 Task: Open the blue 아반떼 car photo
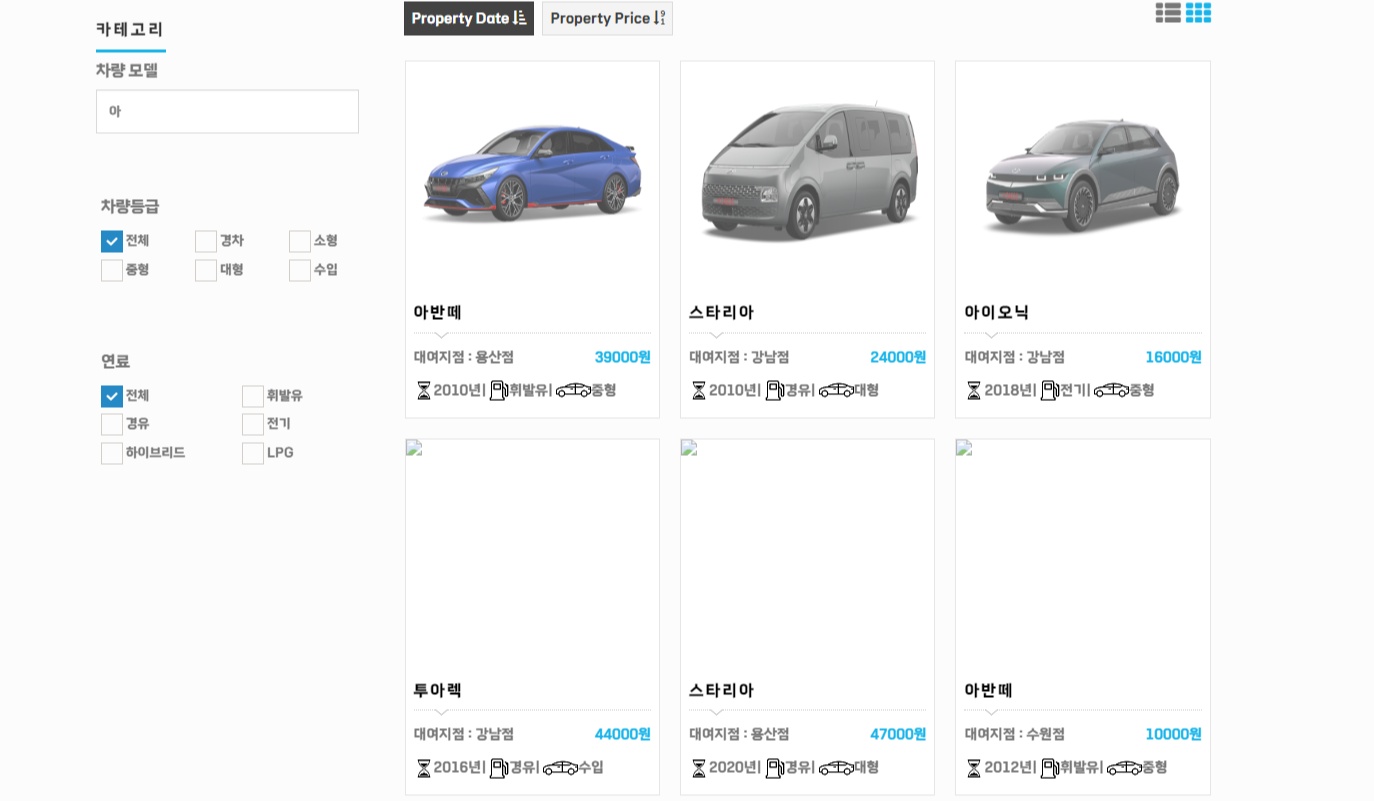[532, 172]
